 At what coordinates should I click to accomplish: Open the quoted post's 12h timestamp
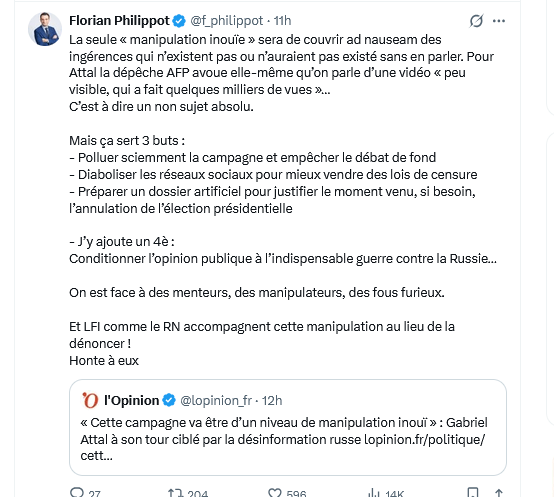(272, 401)
